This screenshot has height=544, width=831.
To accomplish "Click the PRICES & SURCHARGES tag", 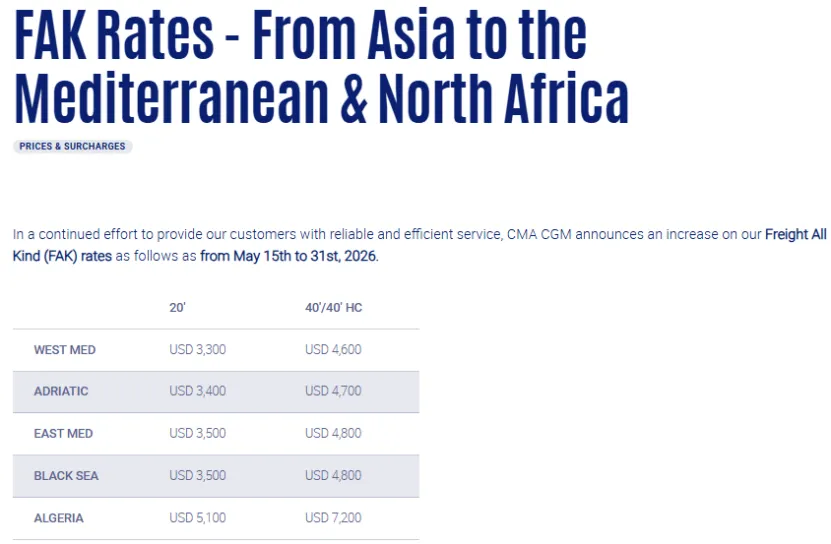I will point(73,146).
